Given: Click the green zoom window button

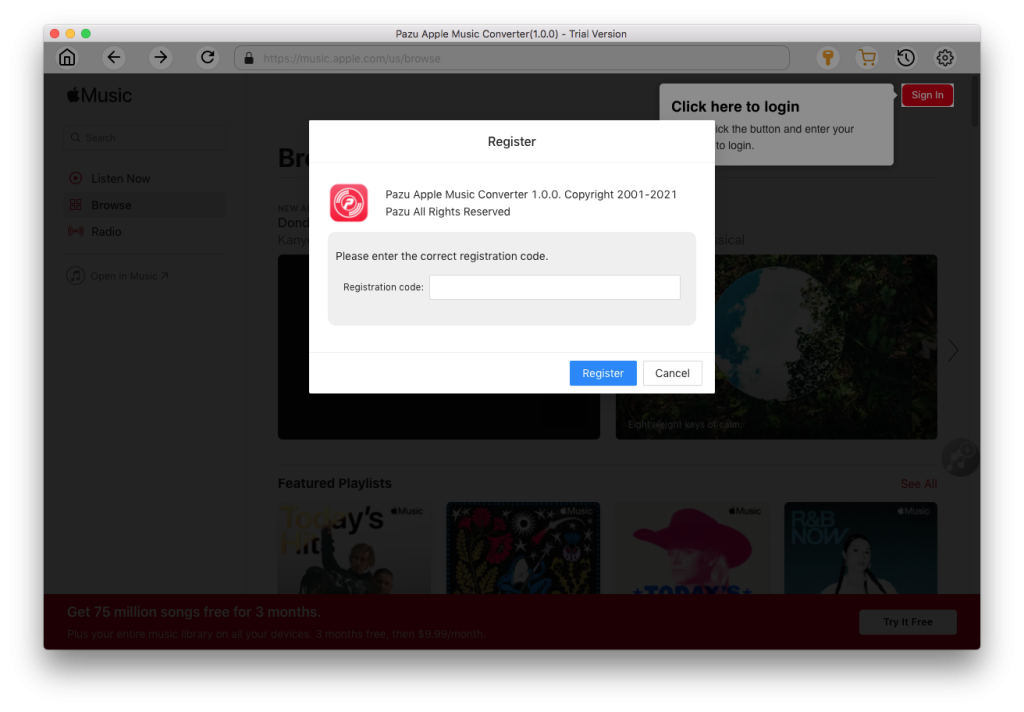Looking at the screenshot, I should [86, 33].
